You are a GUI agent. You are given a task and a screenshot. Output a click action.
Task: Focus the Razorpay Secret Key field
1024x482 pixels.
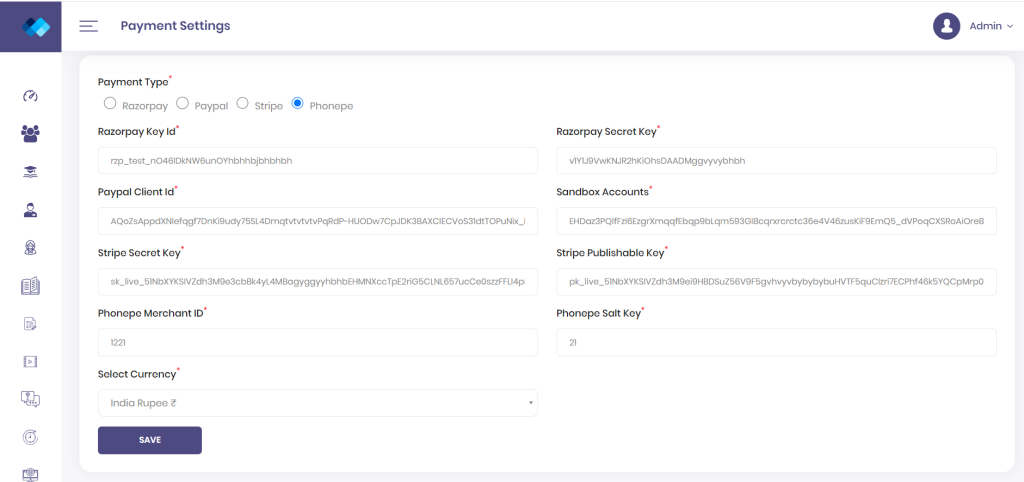[776, 161]
